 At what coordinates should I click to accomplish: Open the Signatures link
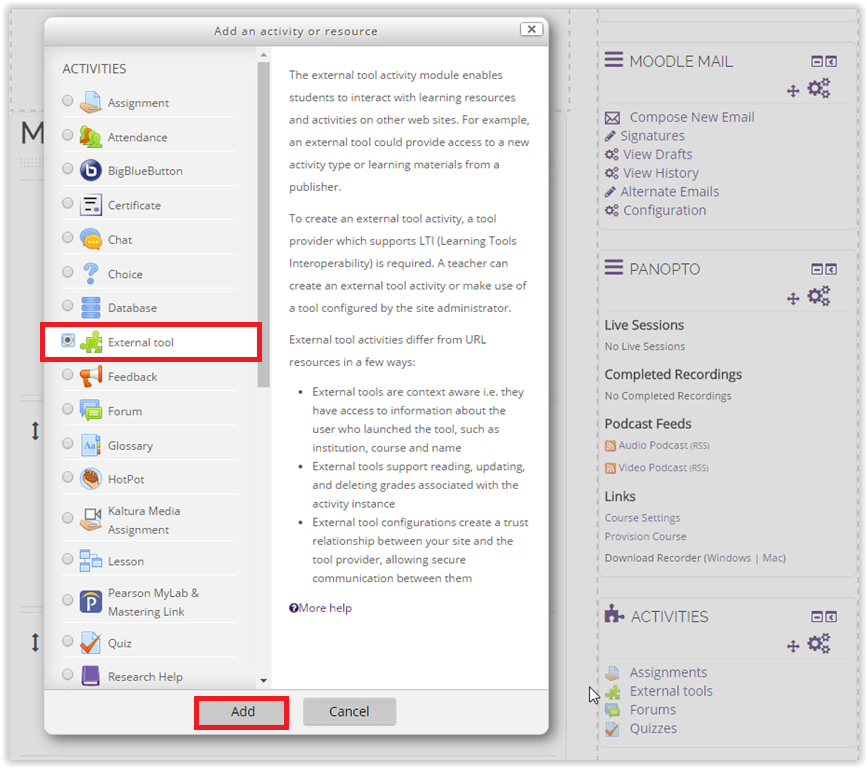[652, 136]
